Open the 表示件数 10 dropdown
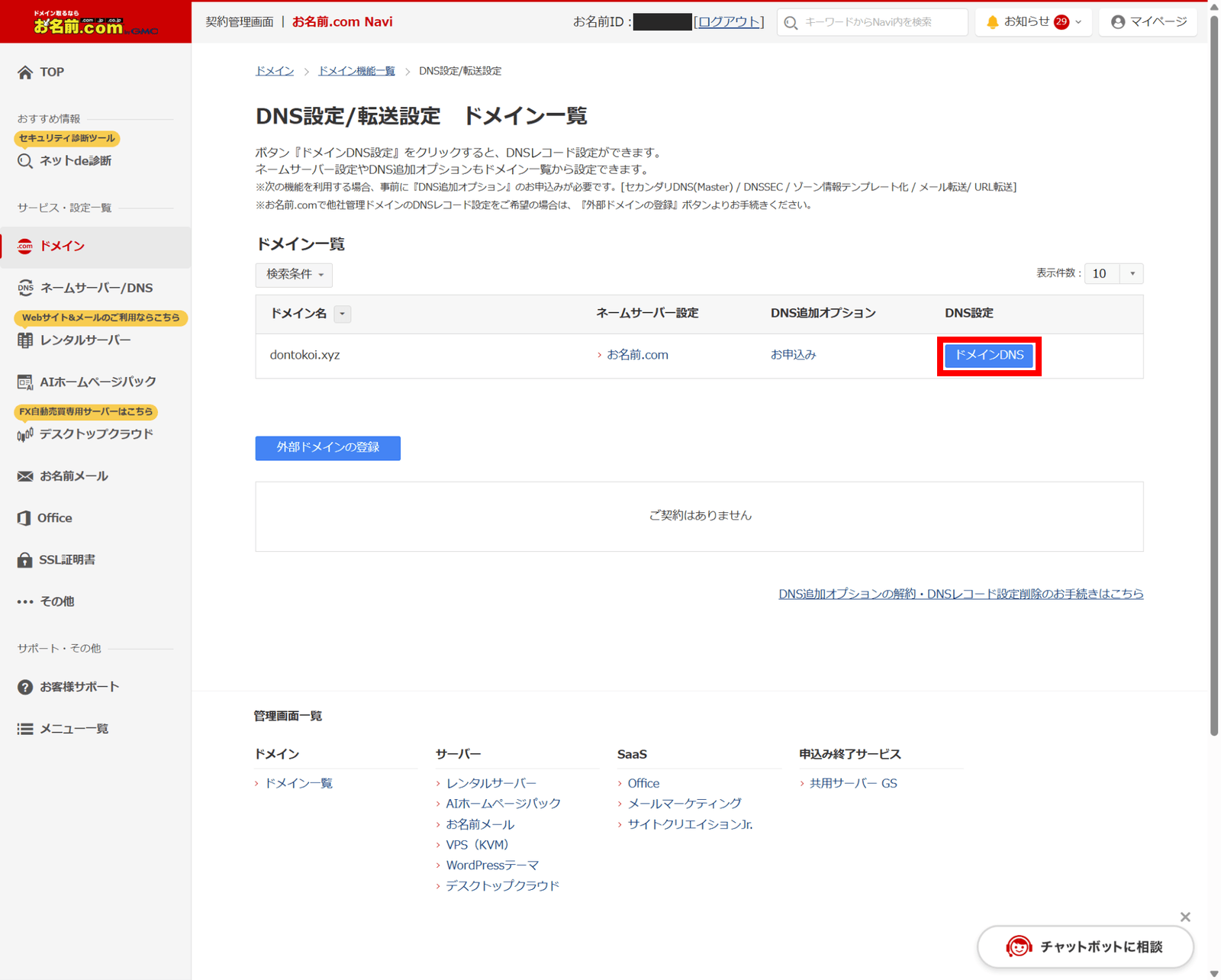The image size is (1221, 980). point(1113,273)
